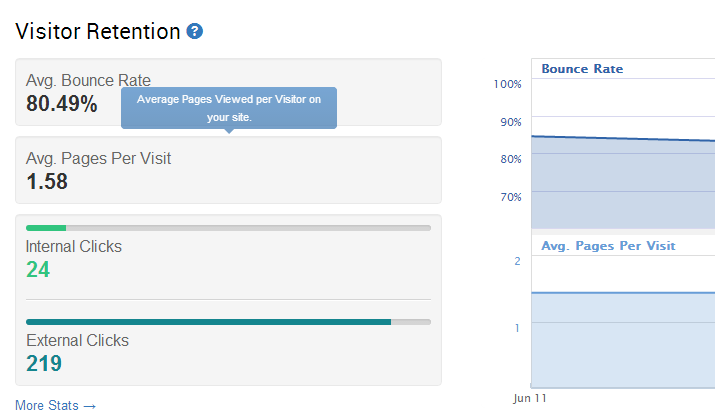Image resolution: width=715 pixels, height=419 pixels.
Task: Click the pages-viewed tooltip bubble
Action: [x=229, y=108]
